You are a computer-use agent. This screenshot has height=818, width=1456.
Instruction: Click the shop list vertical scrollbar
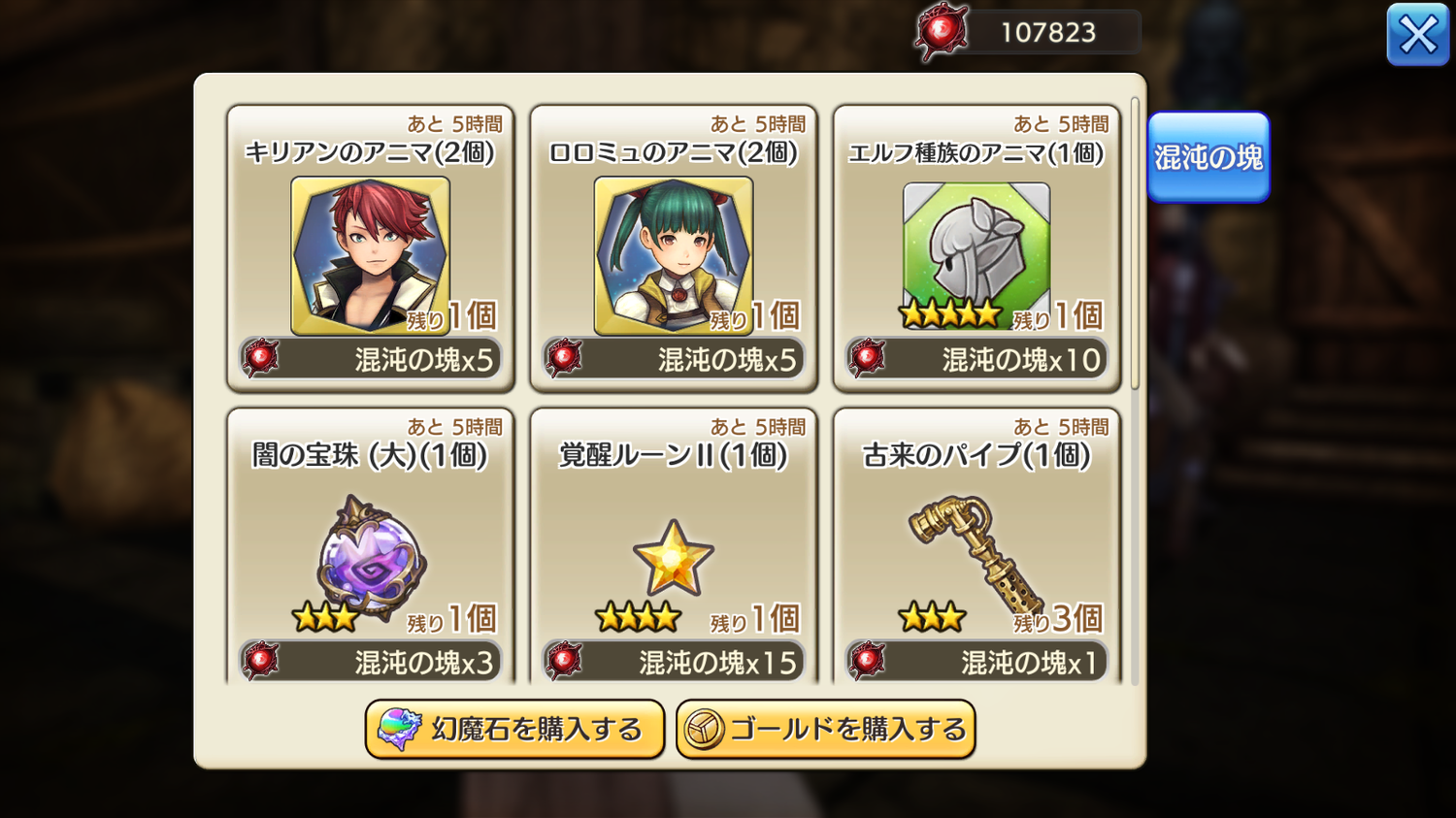click(1135, 243)
